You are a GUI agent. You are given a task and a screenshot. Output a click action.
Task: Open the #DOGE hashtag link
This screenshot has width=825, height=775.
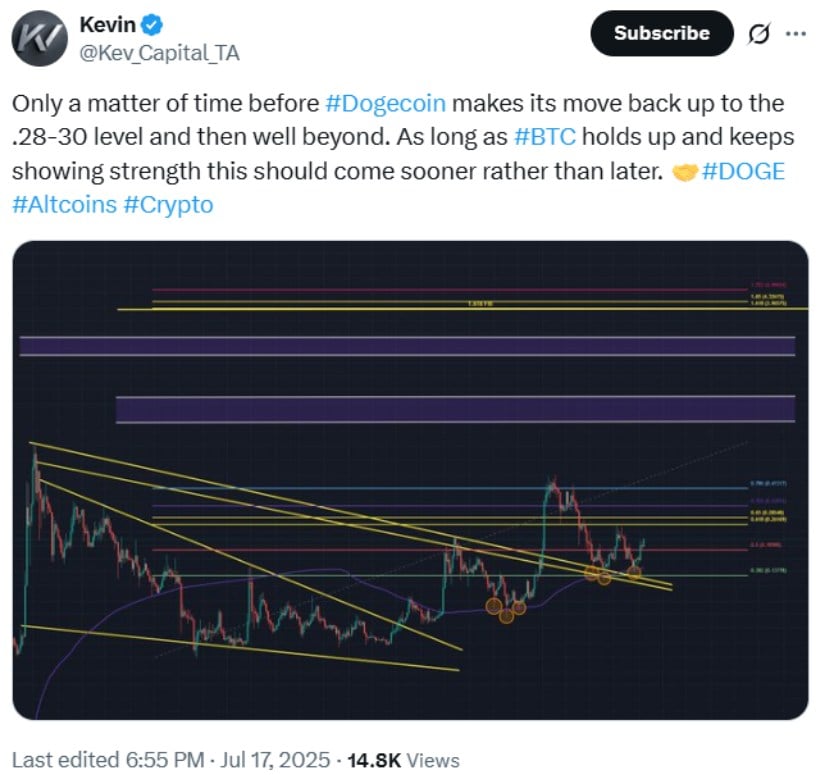pos(743,172)
